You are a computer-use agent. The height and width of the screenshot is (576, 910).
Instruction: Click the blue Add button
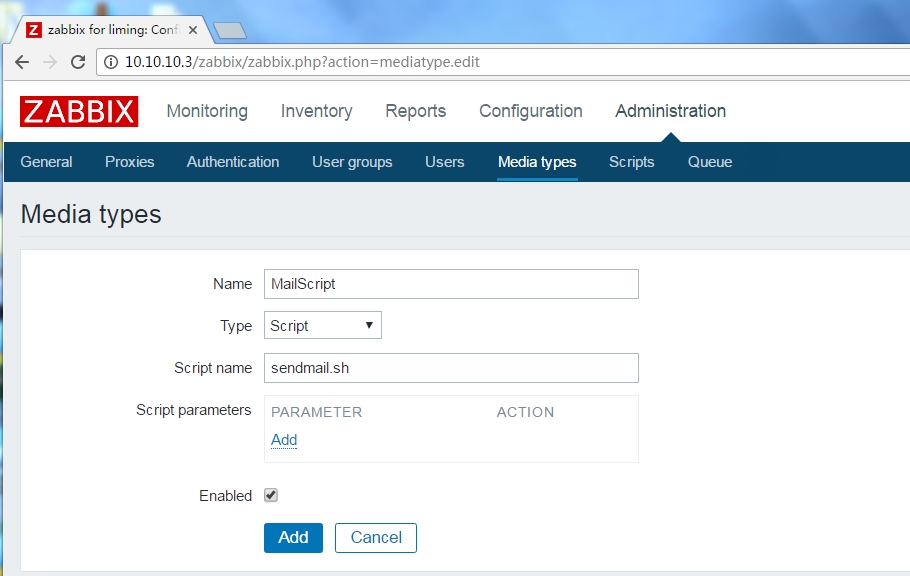(293, 538)
